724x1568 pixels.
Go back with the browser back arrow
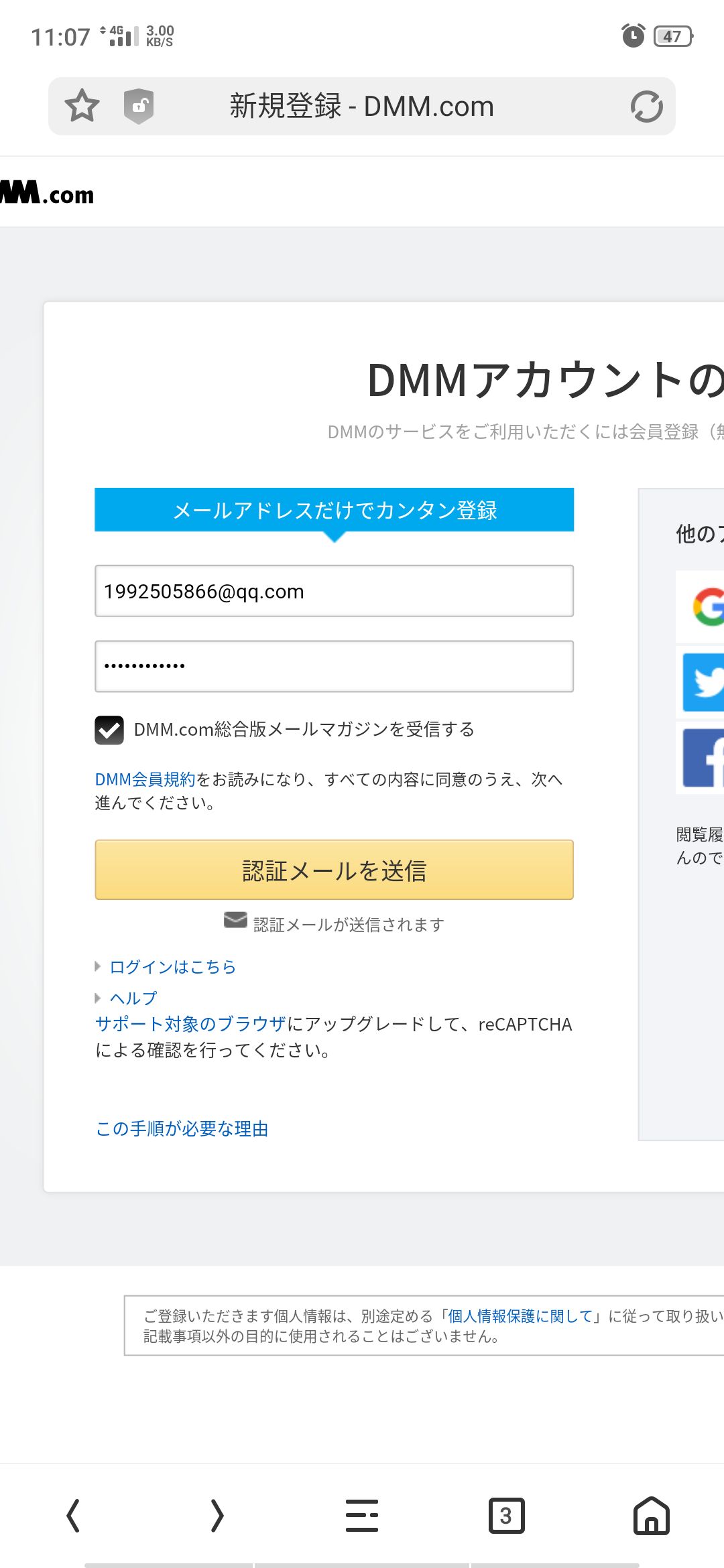point(73,1516)
